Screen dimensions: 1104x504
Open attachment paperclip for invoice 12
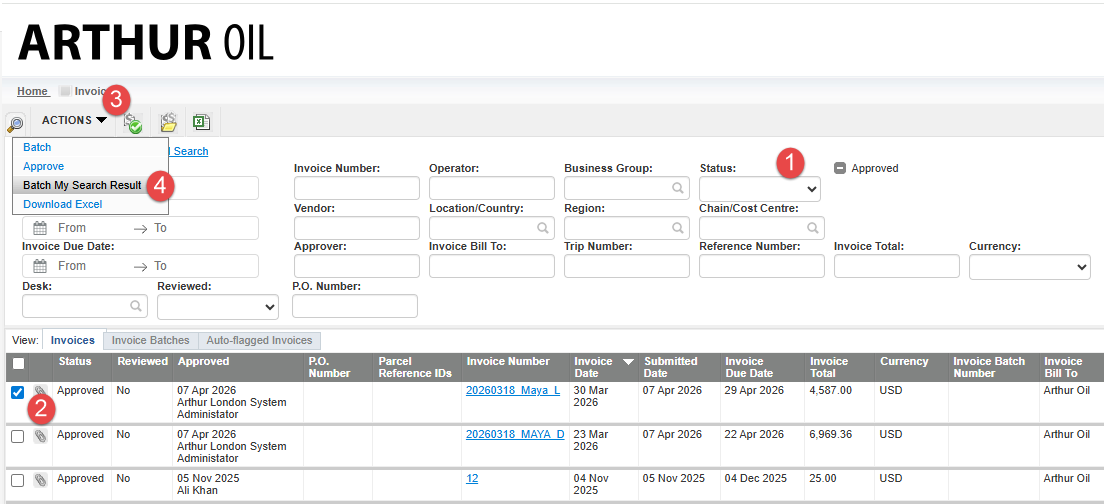point(41,480)
